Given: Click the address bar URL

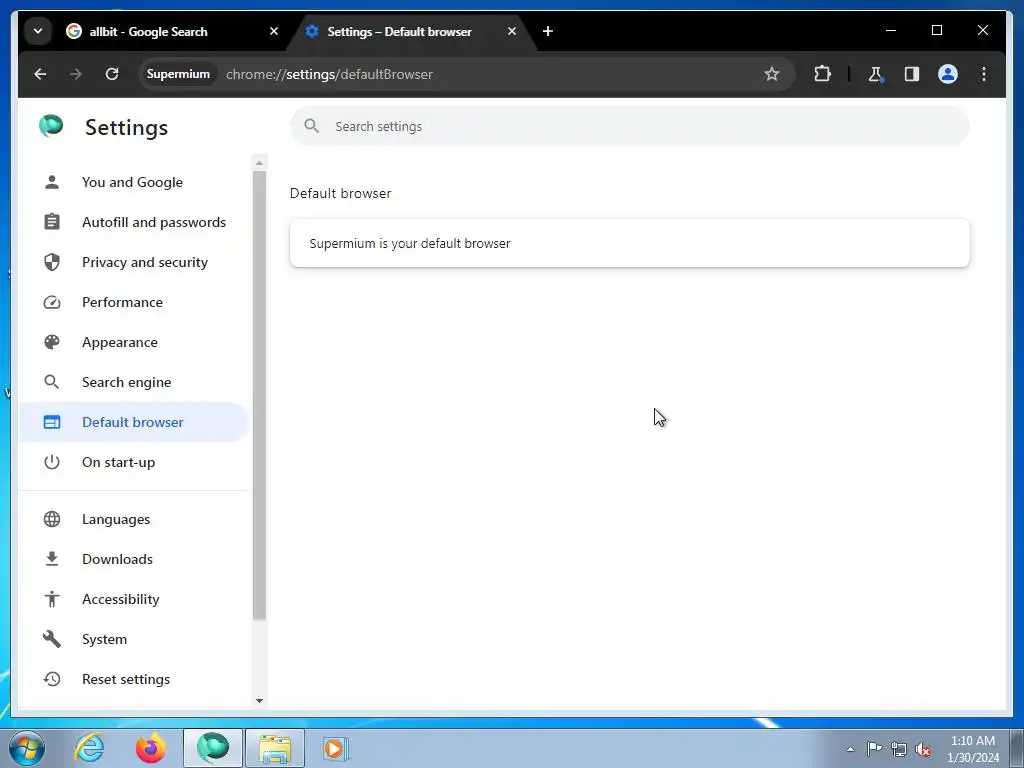Looking at the screenshot, I should coord(329,74).
